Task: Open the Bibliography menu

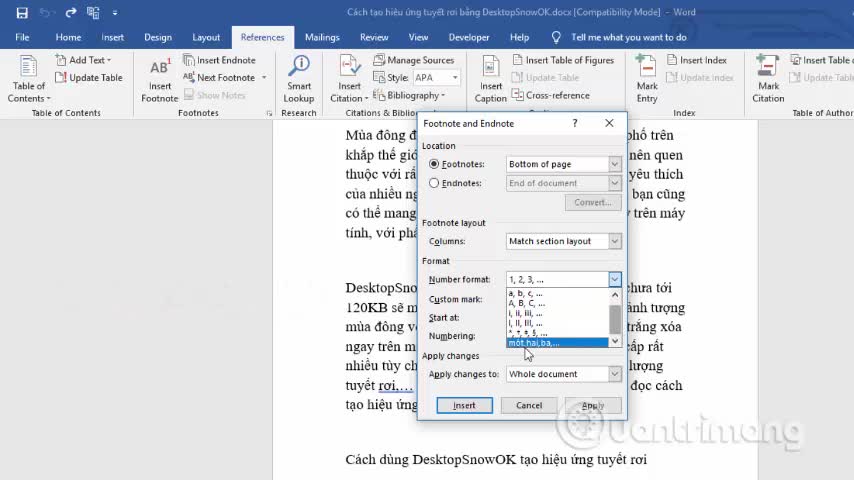Action: coord(409,95)
